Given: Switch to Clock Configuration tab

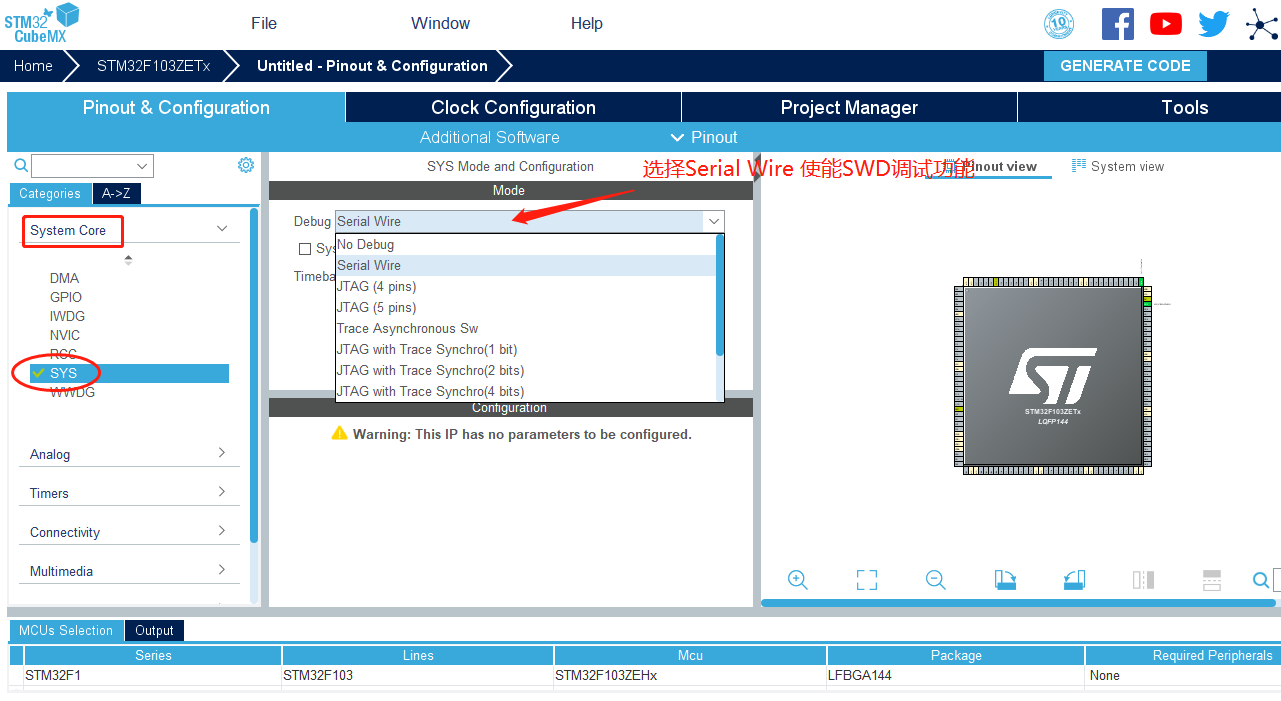Looking at the screenshot, I should pos(513,107).
